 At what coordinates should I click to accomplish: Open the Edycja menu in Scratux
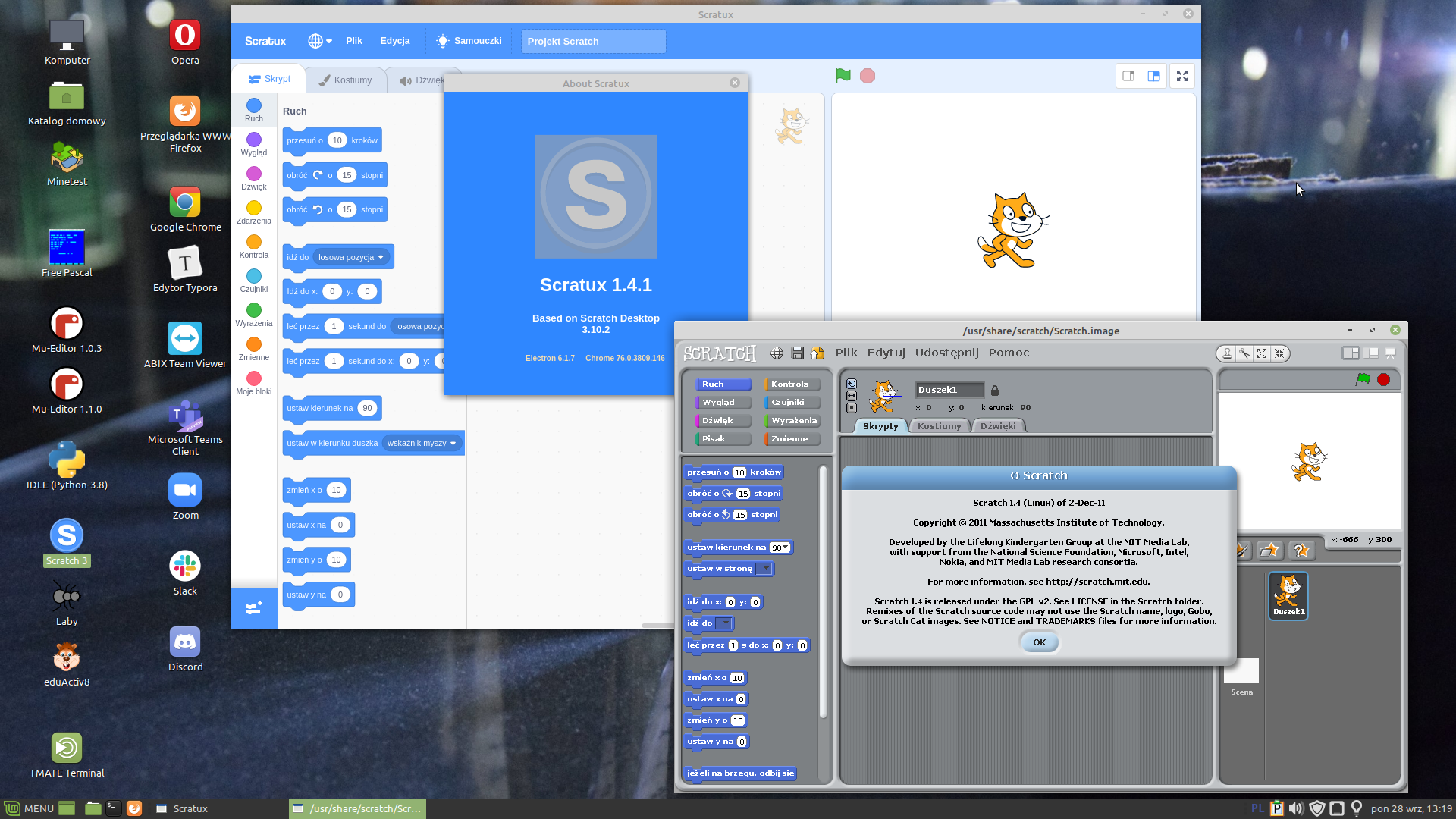(x=395, y=41)
